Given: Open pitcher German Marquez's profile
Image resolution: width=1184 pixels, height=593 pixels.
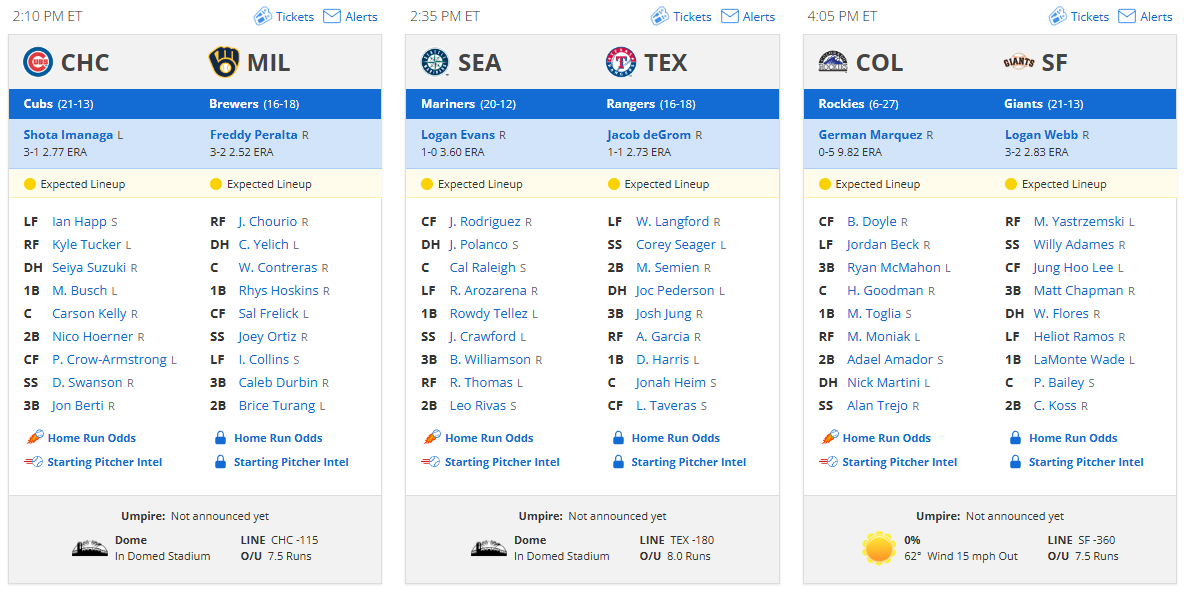Looking at the screenshot, I should pos(870,135).
